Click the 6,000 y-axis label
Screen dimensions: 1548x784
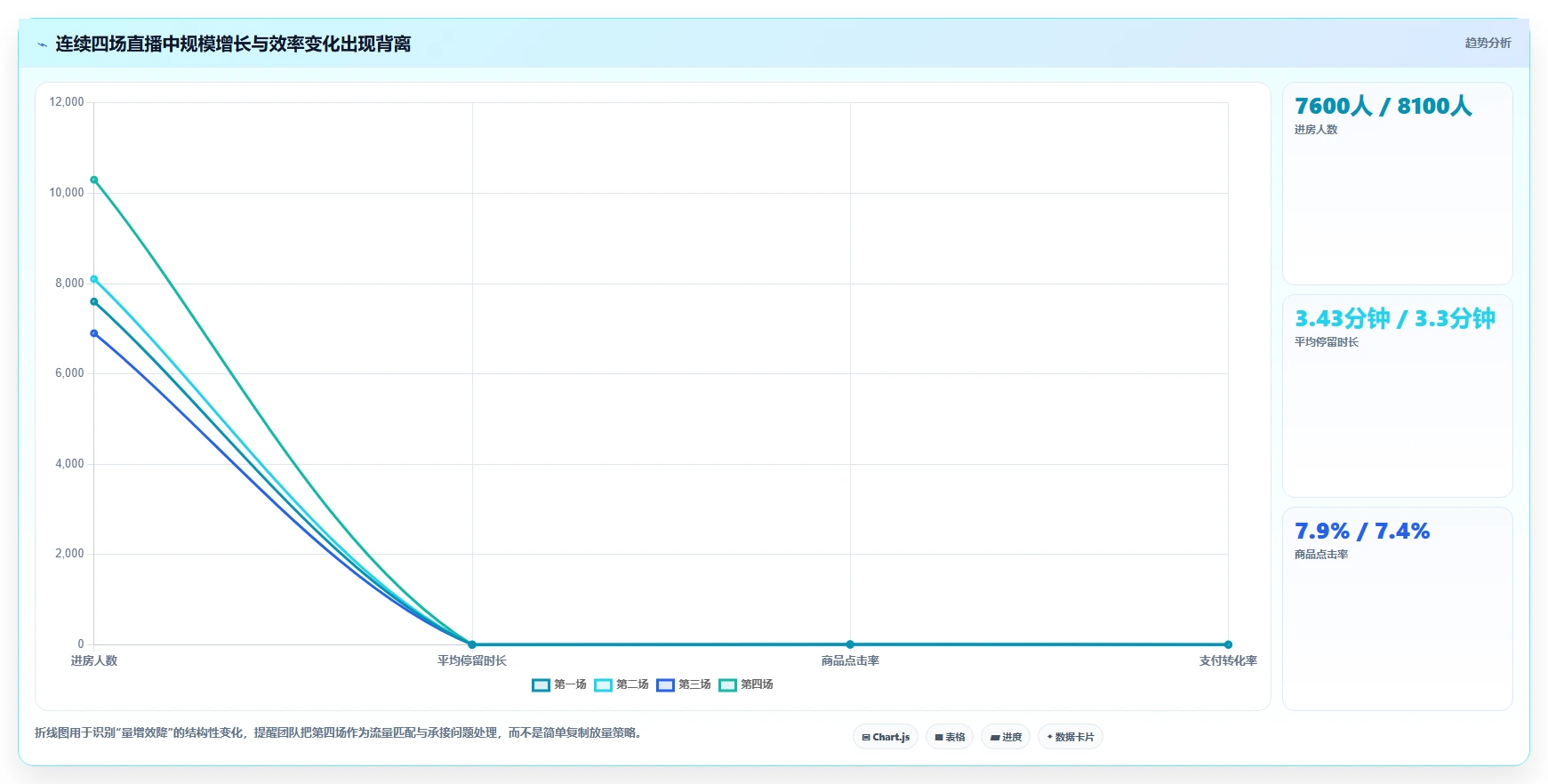[69, 373]
